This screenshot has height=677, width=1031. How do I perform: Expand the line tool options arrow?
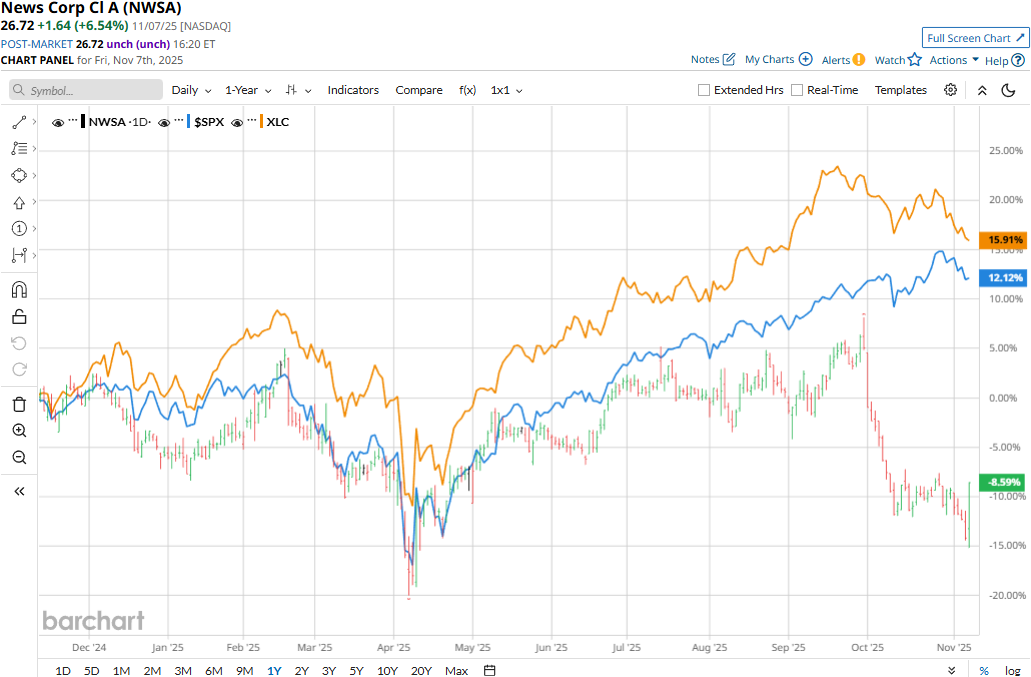click(34, 122)
